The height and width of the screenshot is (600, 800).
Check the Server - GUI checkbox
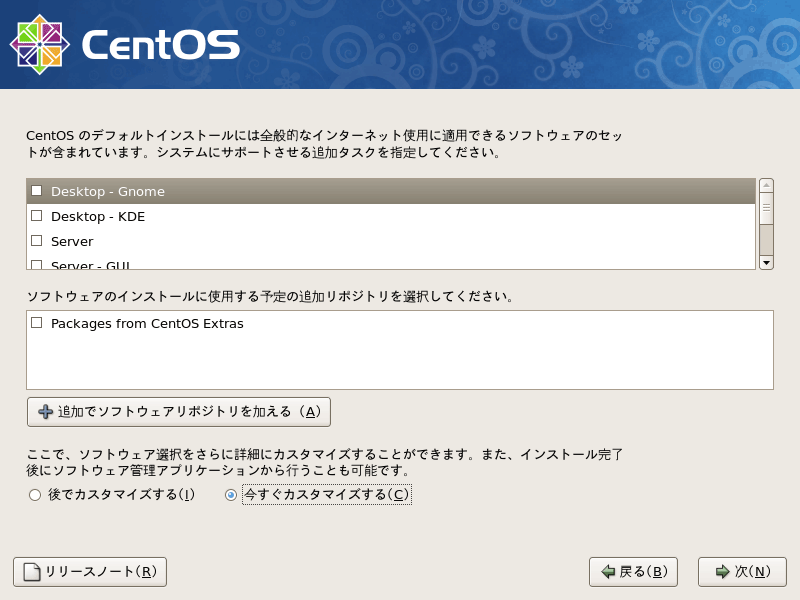(x=36, y=263)
